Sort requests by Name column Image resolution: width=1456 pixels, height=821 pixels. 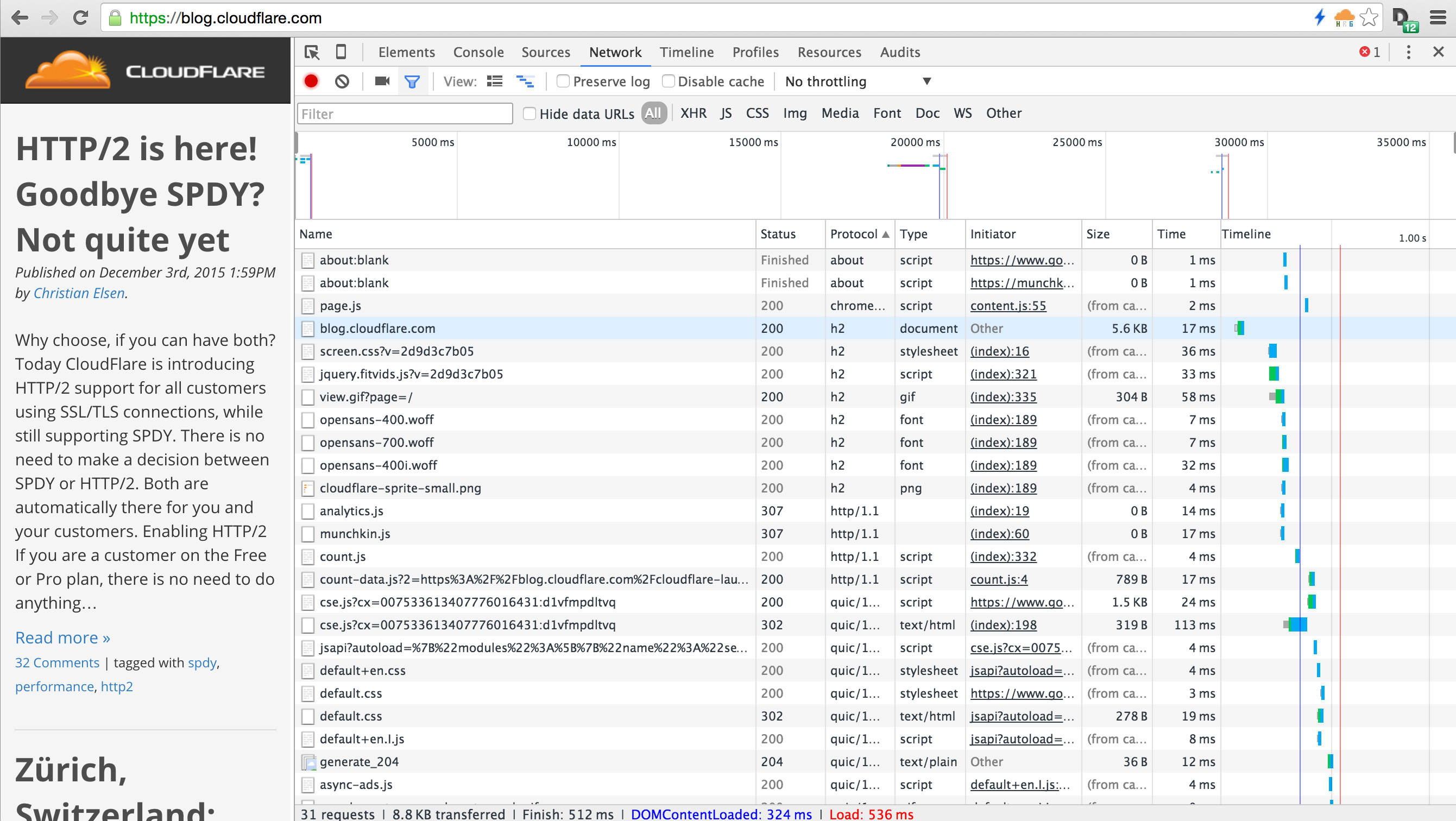[x=525, y=234]
